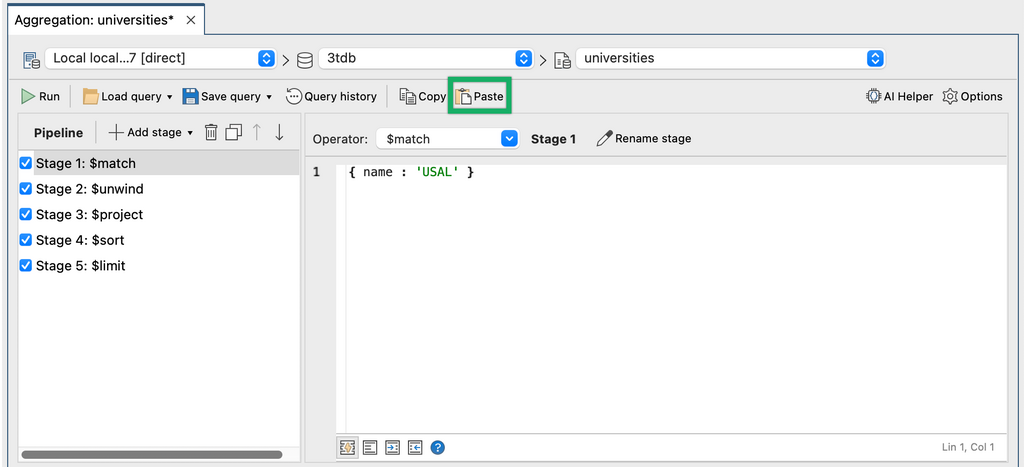The width and height of the screenshot is (1024, 467).
Task: Click the outdent code icon below editor
Action: (414, 448)
